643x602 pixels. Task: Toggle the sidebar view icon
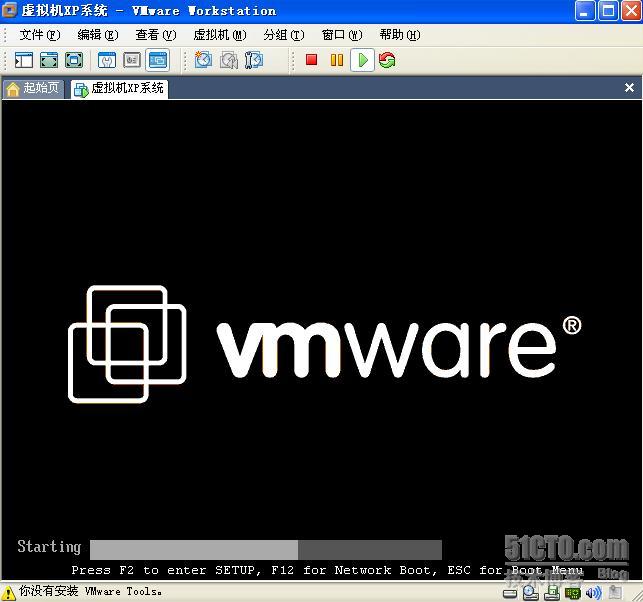coord(23,60)
